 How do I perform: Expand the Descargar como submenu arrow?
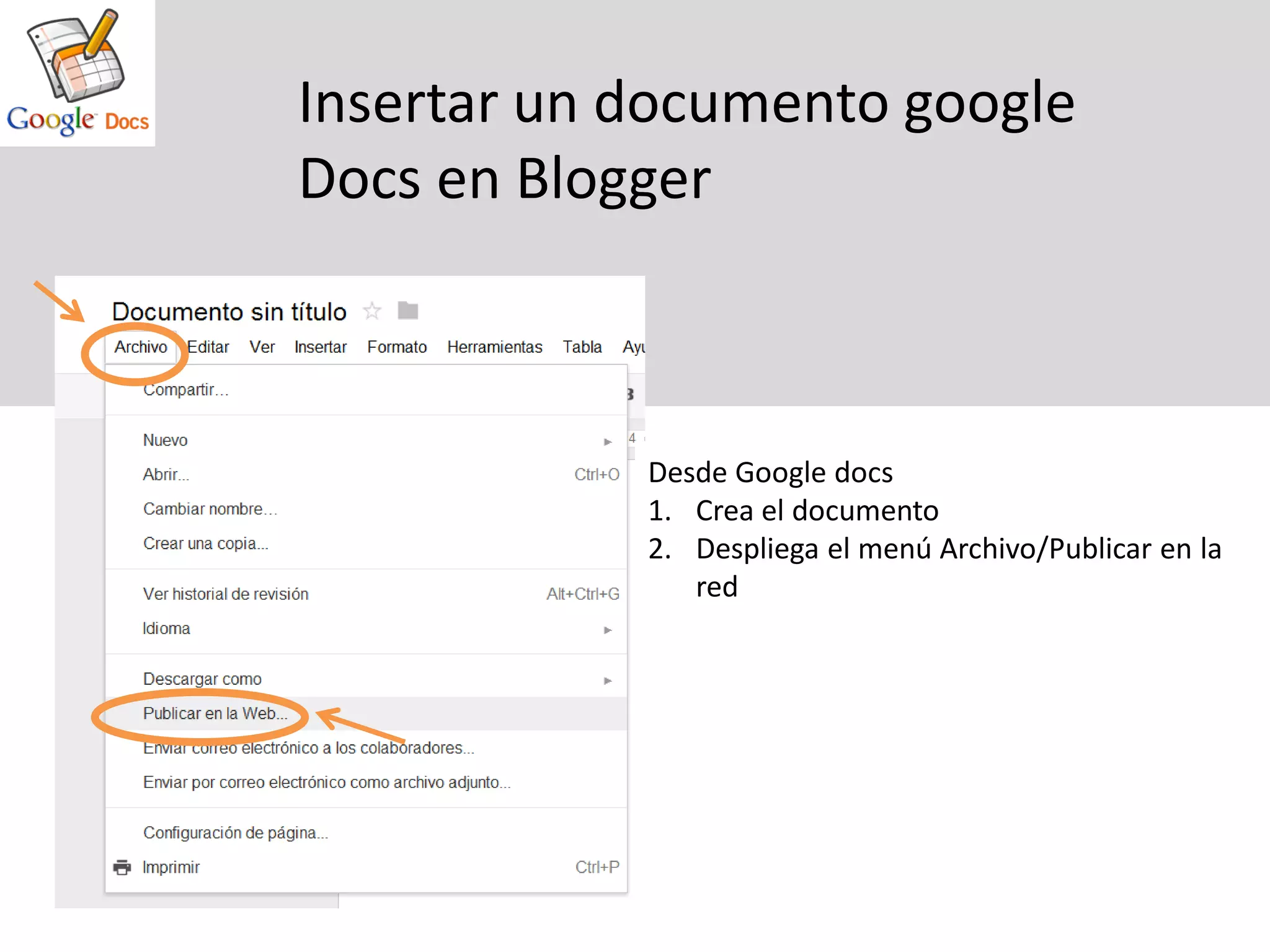tap(608, 681)
